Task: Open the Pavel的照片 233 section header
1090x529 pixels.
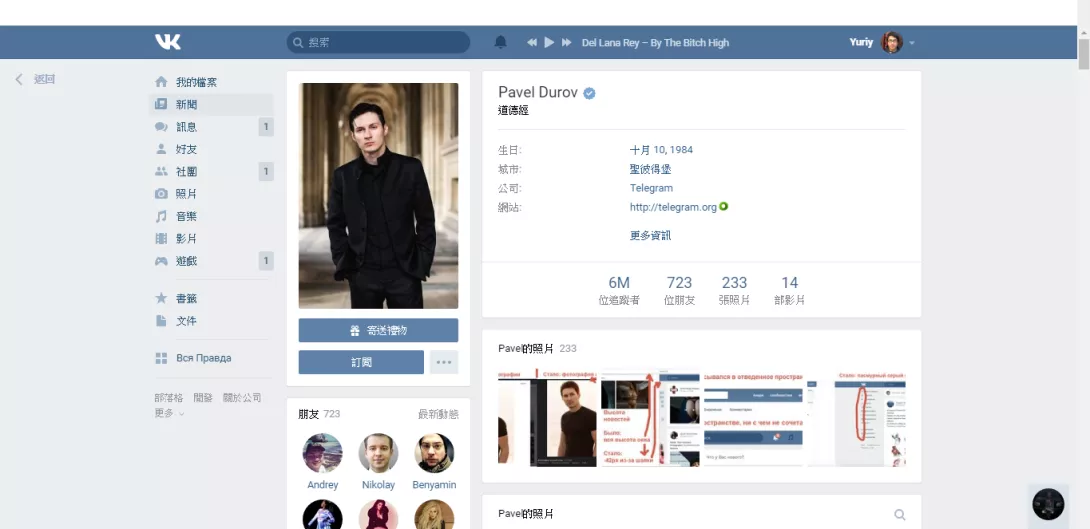Action: pyautogui.click(x=537, y=348)
